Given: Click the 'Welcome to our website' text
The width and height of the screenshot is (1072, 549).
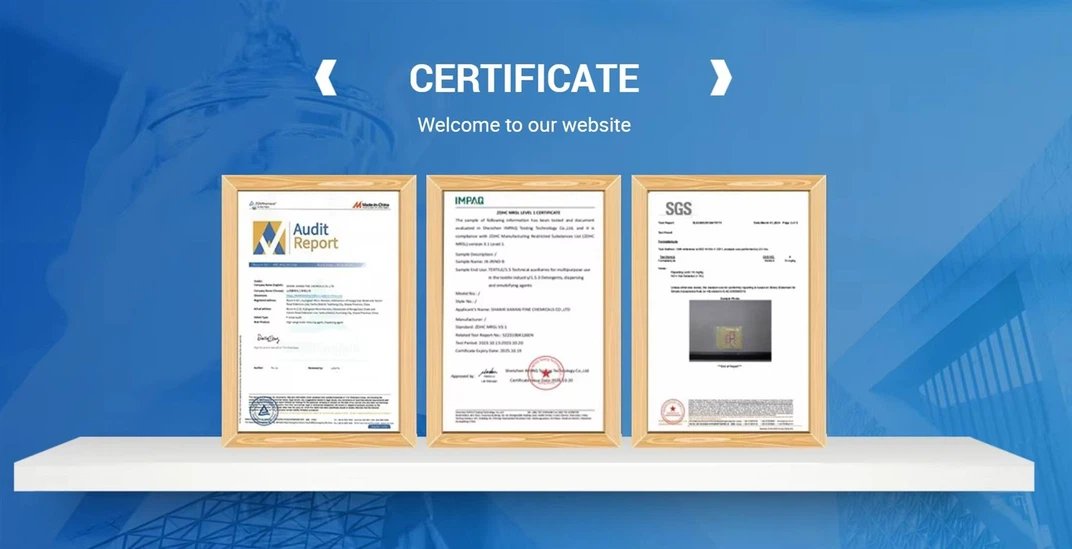Looking at the screenshot, I should click(524, 125).
